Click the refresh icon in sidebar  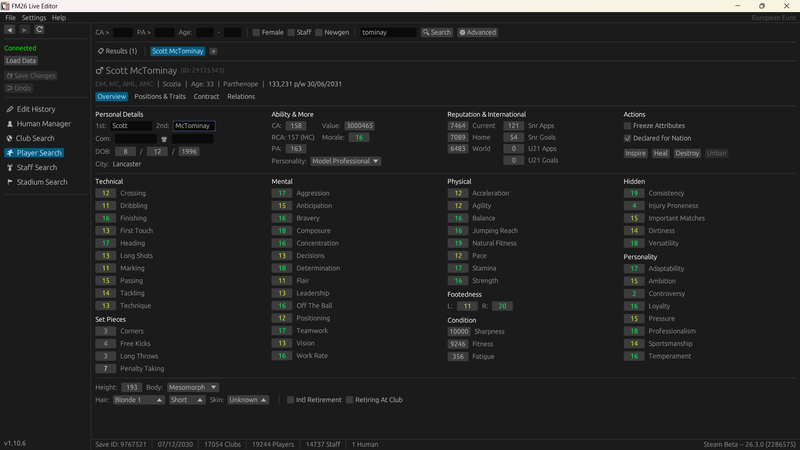point(39,30)
